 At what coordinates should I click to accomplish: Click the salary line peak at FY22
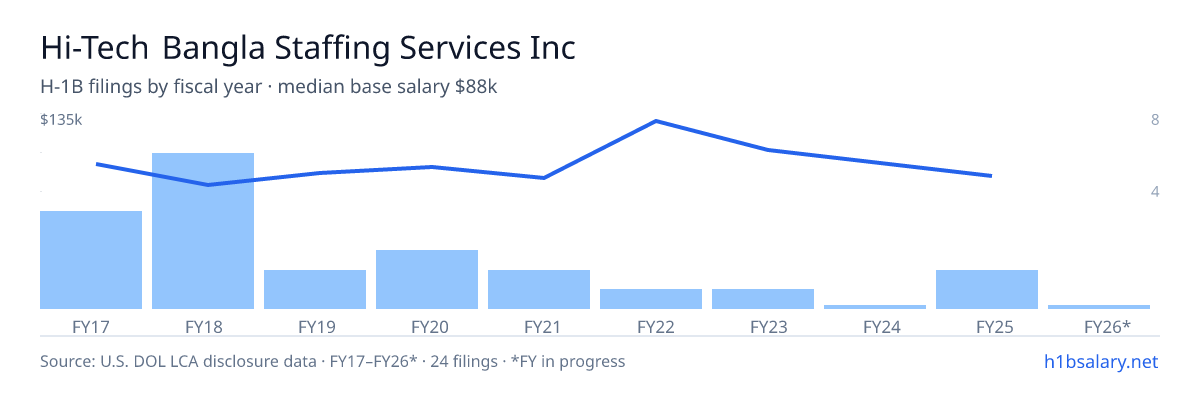[x=655, y=121]
